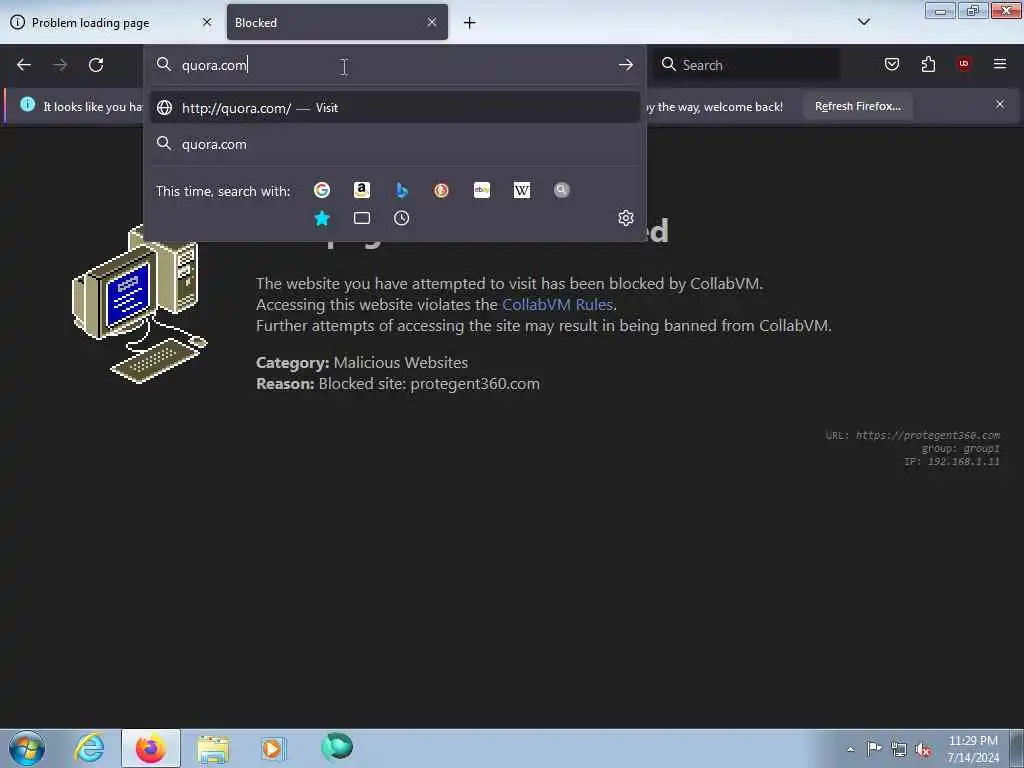The height and width of the screenshot is (768, 1024).
Task: Choose the http://quora.com/ Visit suggestion
Action: point(394,108)
